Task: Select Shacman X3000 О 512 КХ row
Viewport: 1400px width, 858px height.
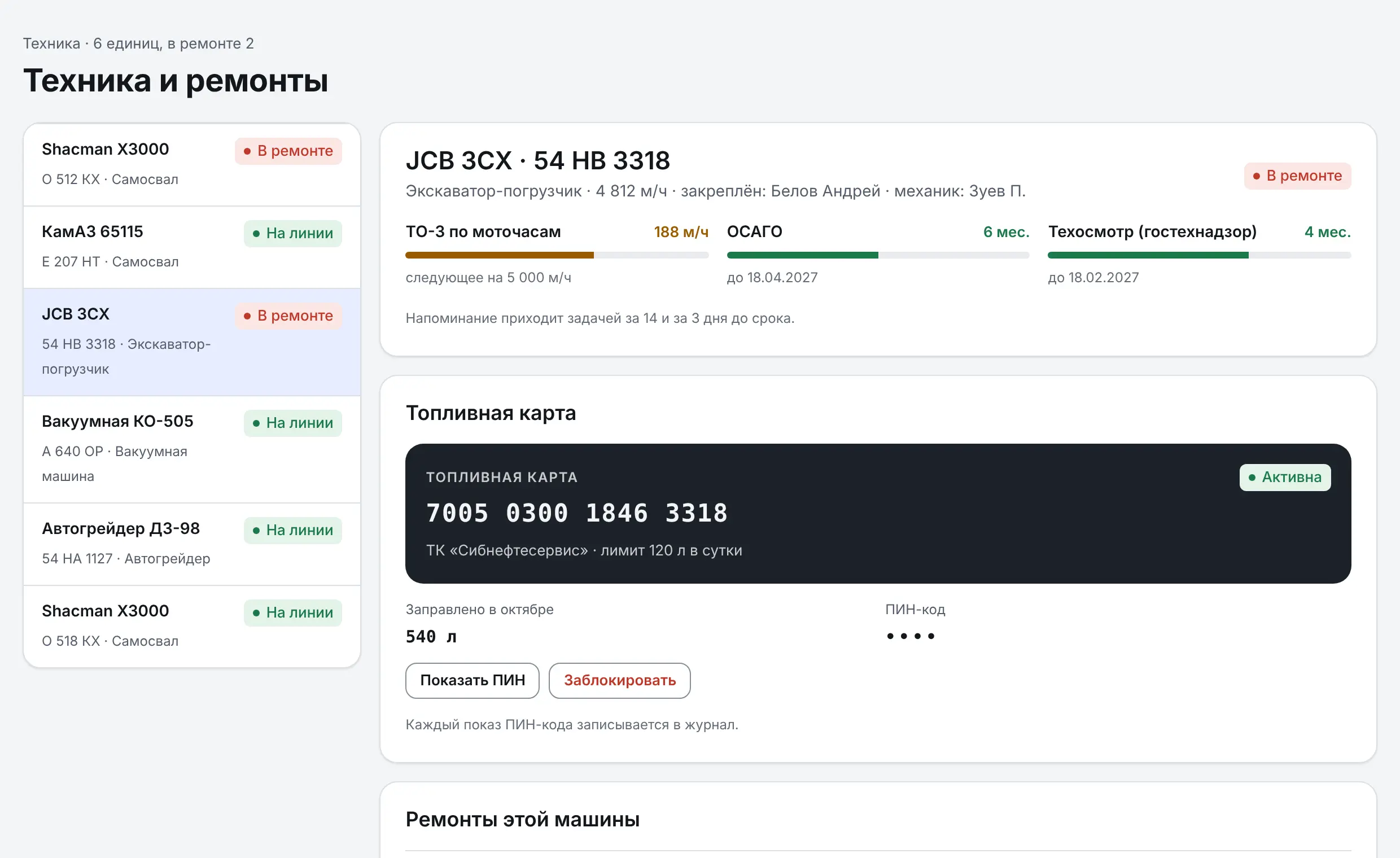Action: 192,165
